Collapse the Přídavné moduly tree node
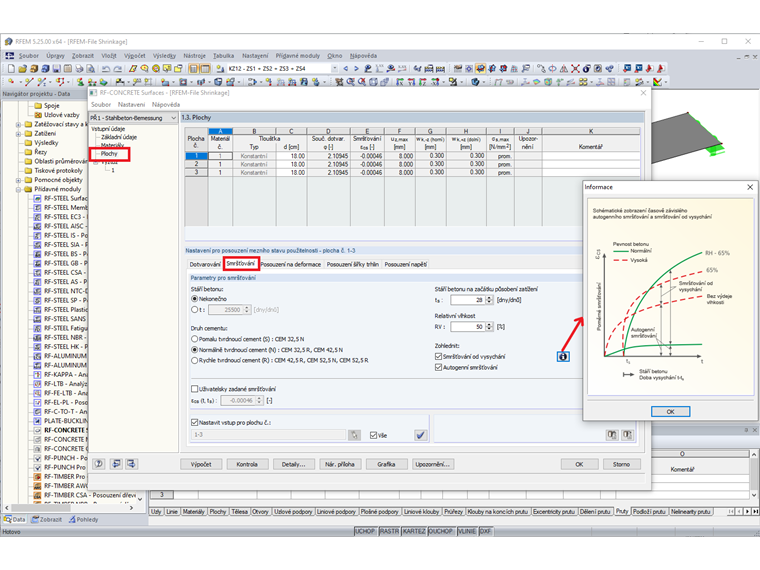 (18, 189)
